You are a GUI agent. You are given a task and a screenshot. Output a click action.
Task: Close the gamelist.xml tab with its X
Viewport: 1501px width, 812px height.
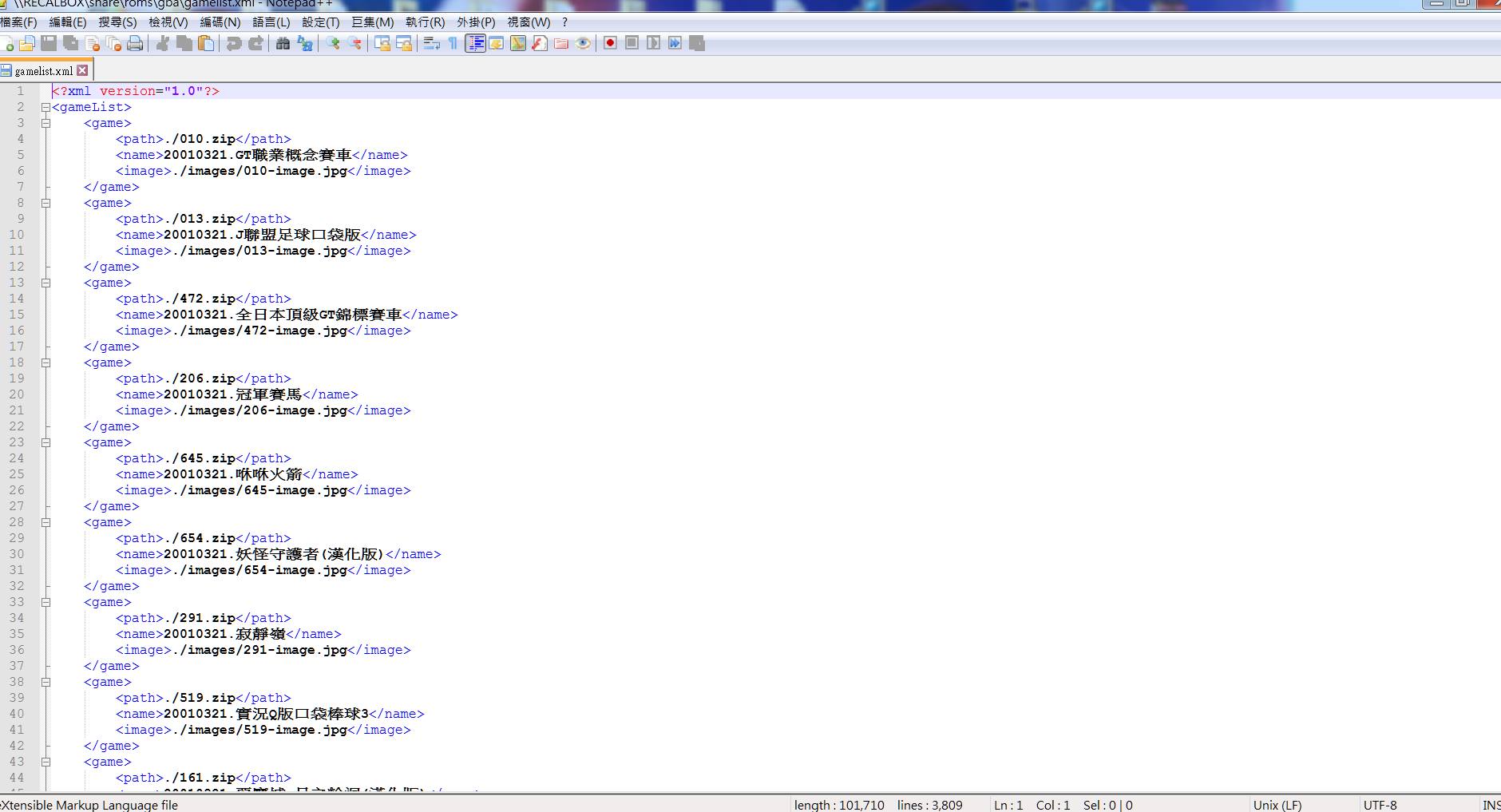coord(82,70)
